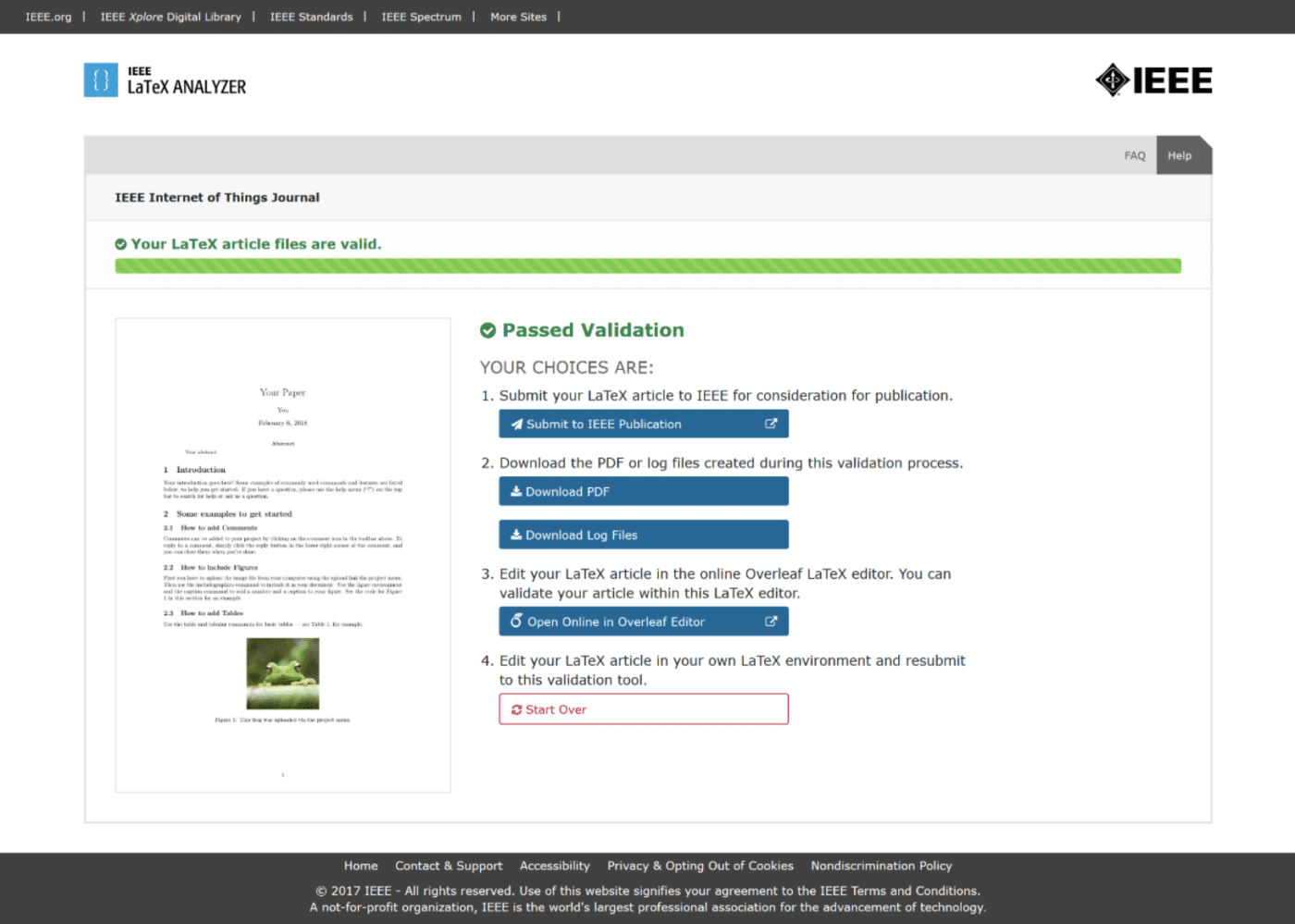The image size is (1295, 924).
Task: Click the external link icon on Overleaf Editor button
Action: click(771, 622)
